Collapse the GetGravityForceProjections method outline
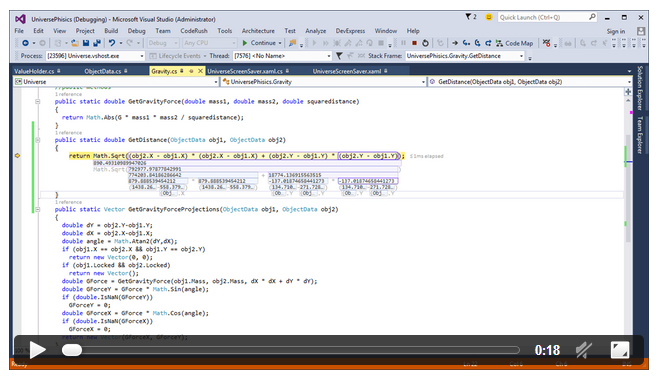The width and height of the screenshot is (658, 377). tap(38, 209)
